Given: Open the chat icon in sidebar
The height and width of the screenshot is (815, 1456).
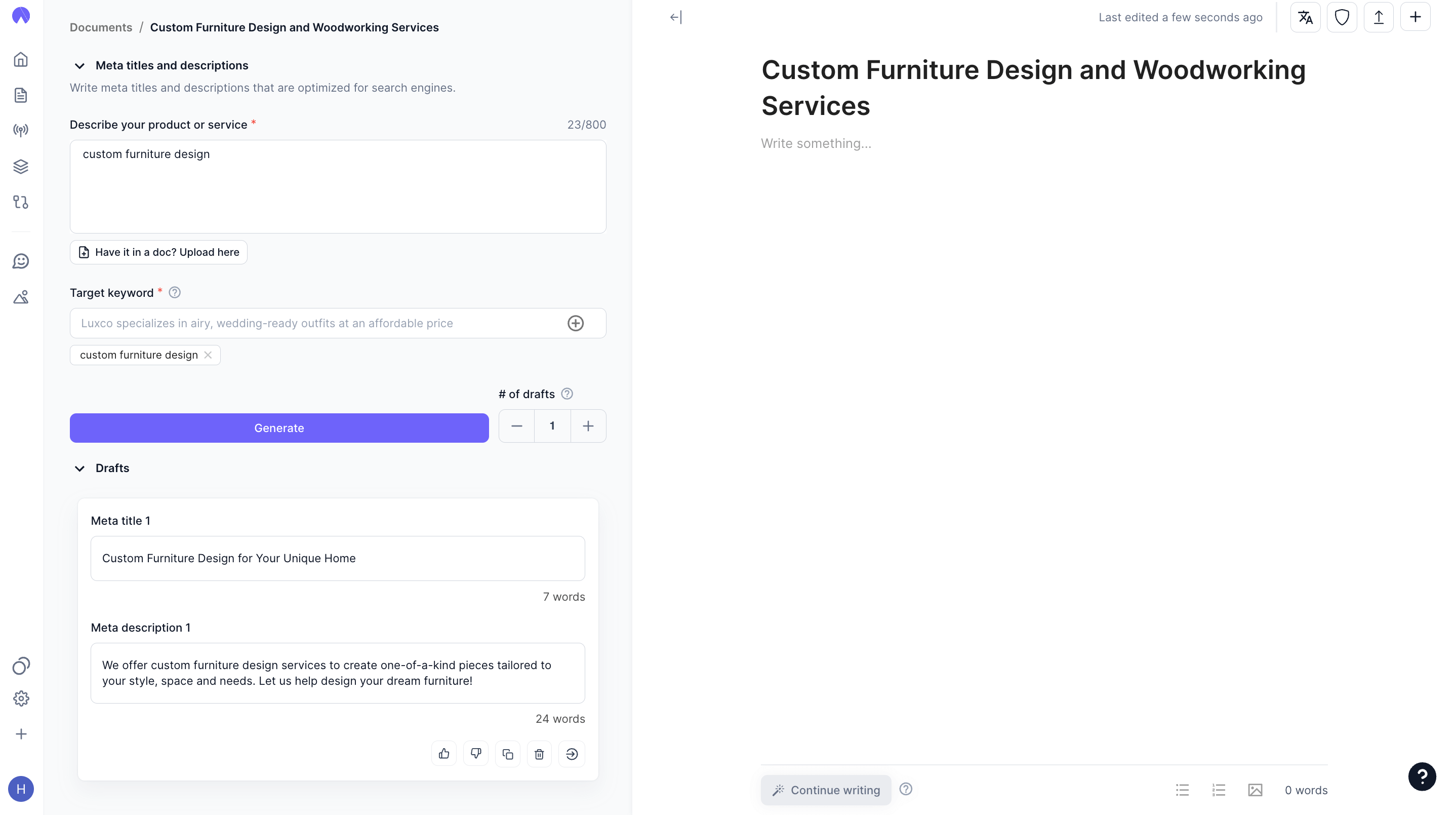Looking at the screenshot, I should click(x=21, y=261).
